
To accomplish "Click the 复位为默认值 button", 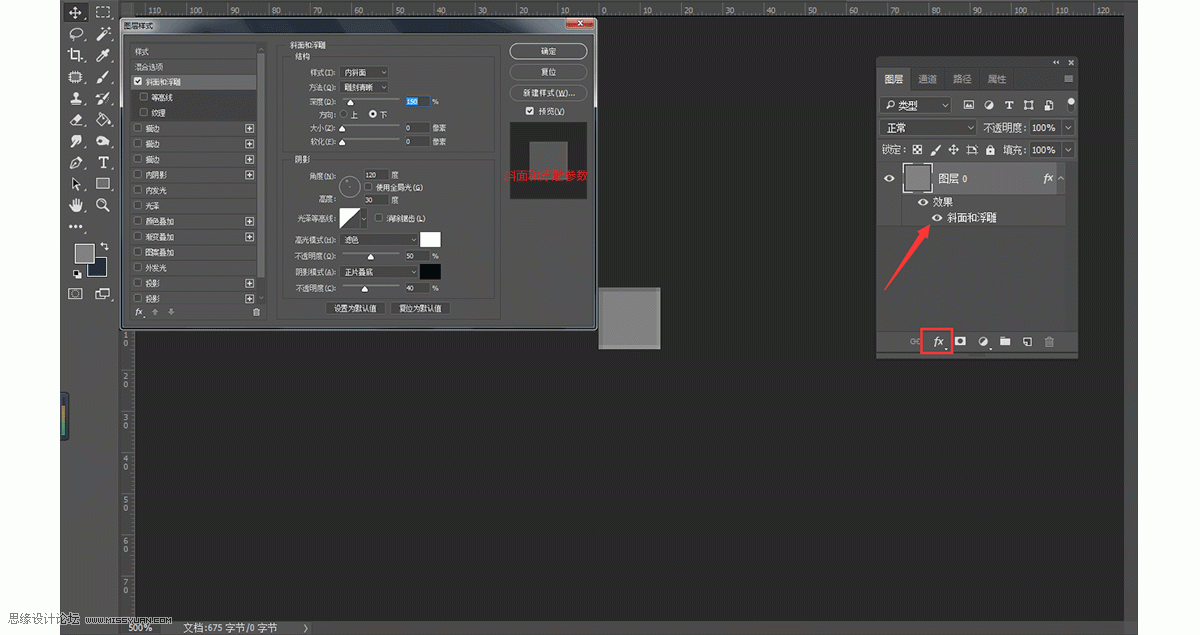I will pyautogui.click(x=420, y=308).
